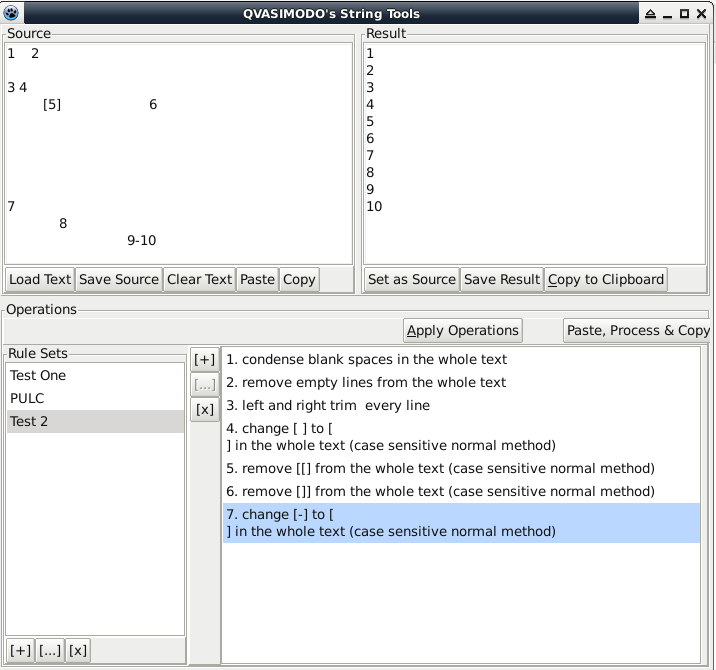The width and height of the screenshot is (716, 670).
Task: Click the paw app icon in title bar
Action: tap(11, 13)
